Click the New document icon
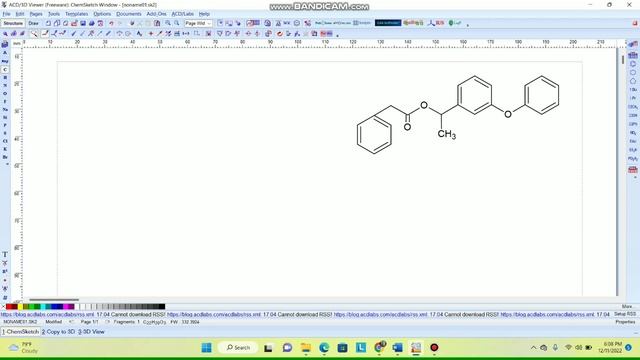640x360 pixels. 48,23
